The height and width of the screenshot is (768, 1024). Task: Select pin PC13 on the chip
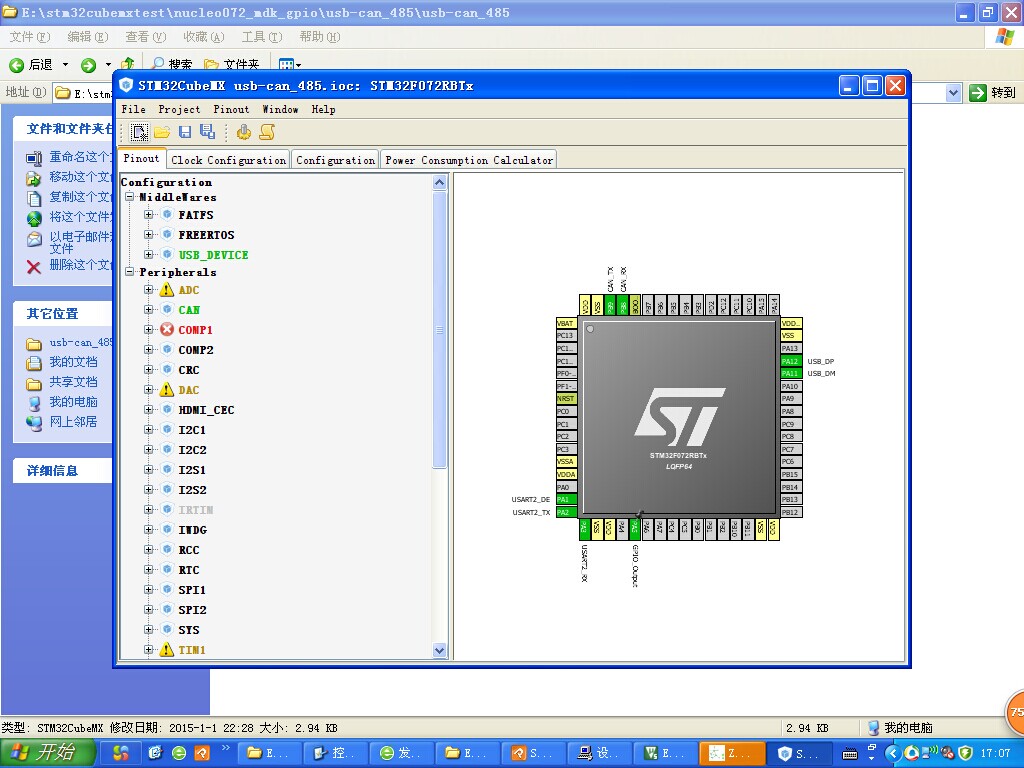pyautogui.click(x=566, y=336)
